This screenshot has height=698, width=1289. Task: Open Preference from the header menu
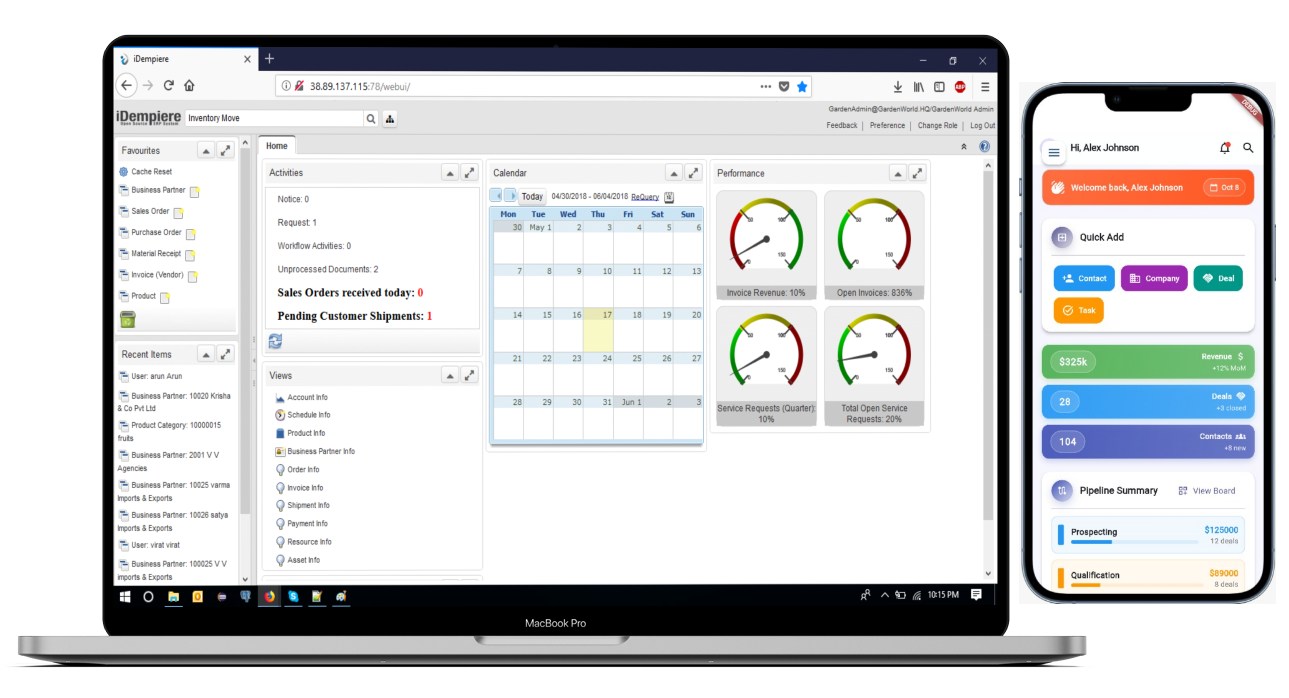(x=887, y=125)
